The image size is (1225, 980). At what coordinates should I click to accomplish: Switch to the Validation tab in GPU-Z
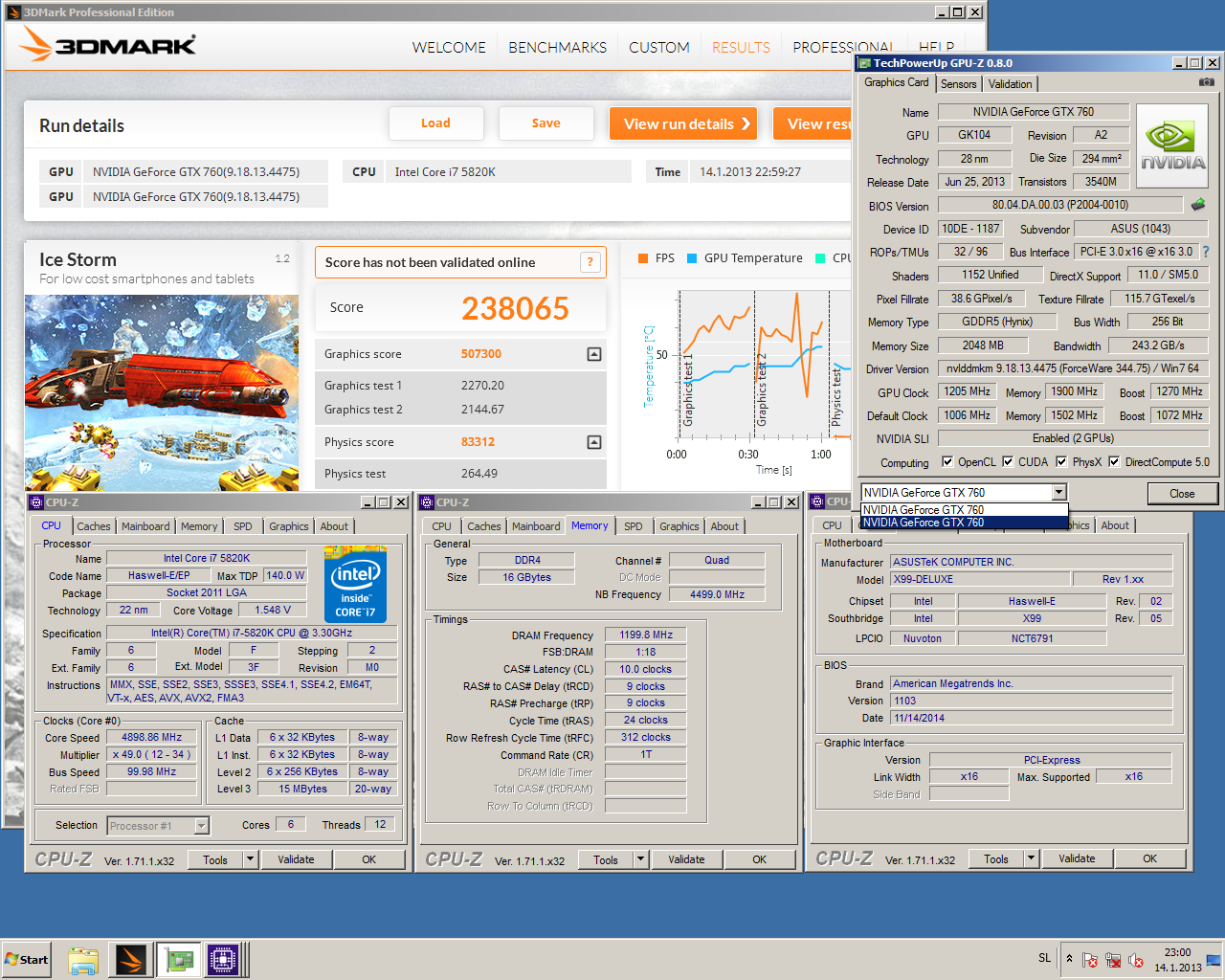(x=1011, y=84)
